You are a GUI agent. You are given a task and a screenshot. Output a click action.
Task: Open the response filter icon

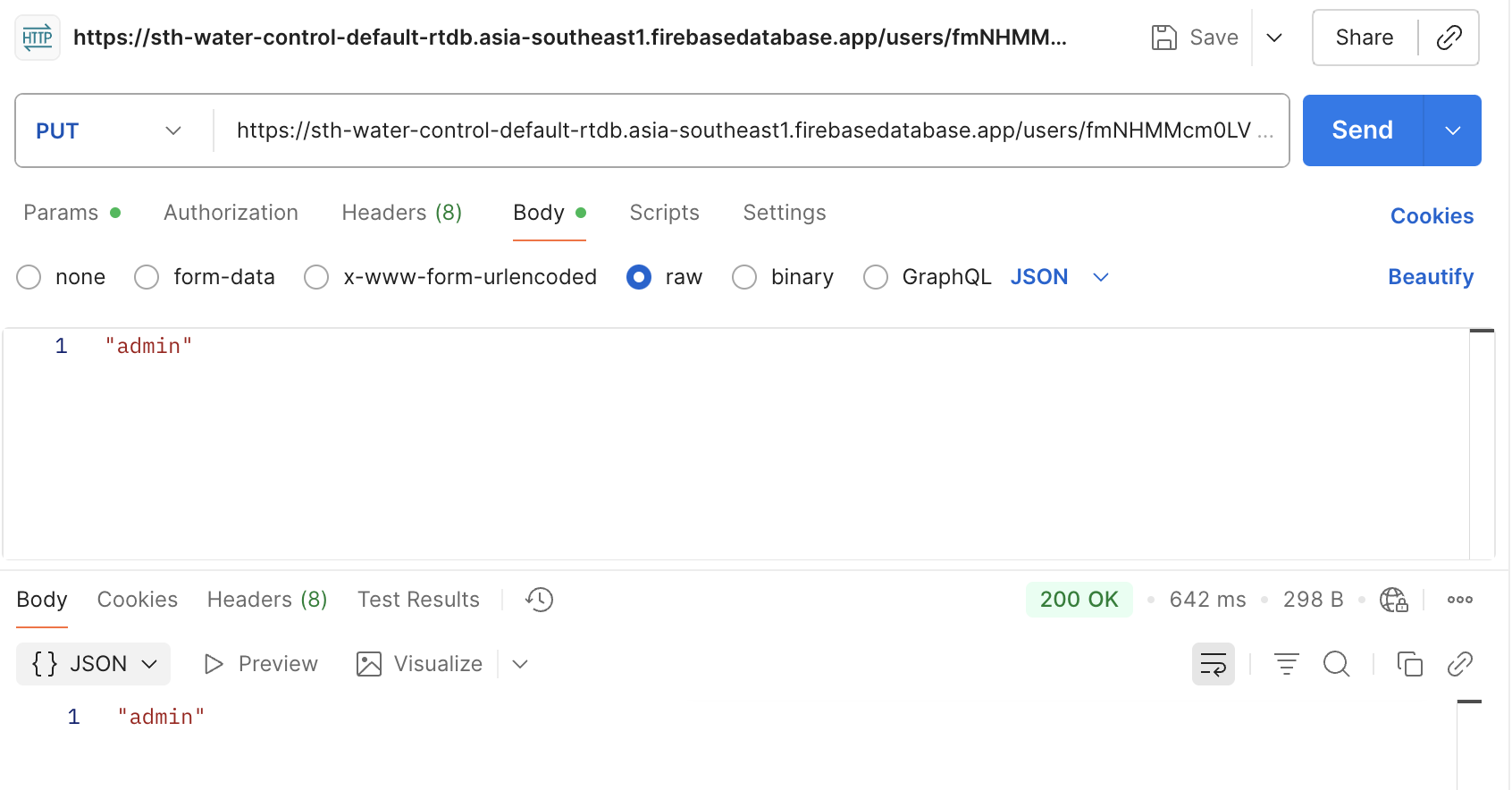pyautogui.click(x=1286, y=664)
